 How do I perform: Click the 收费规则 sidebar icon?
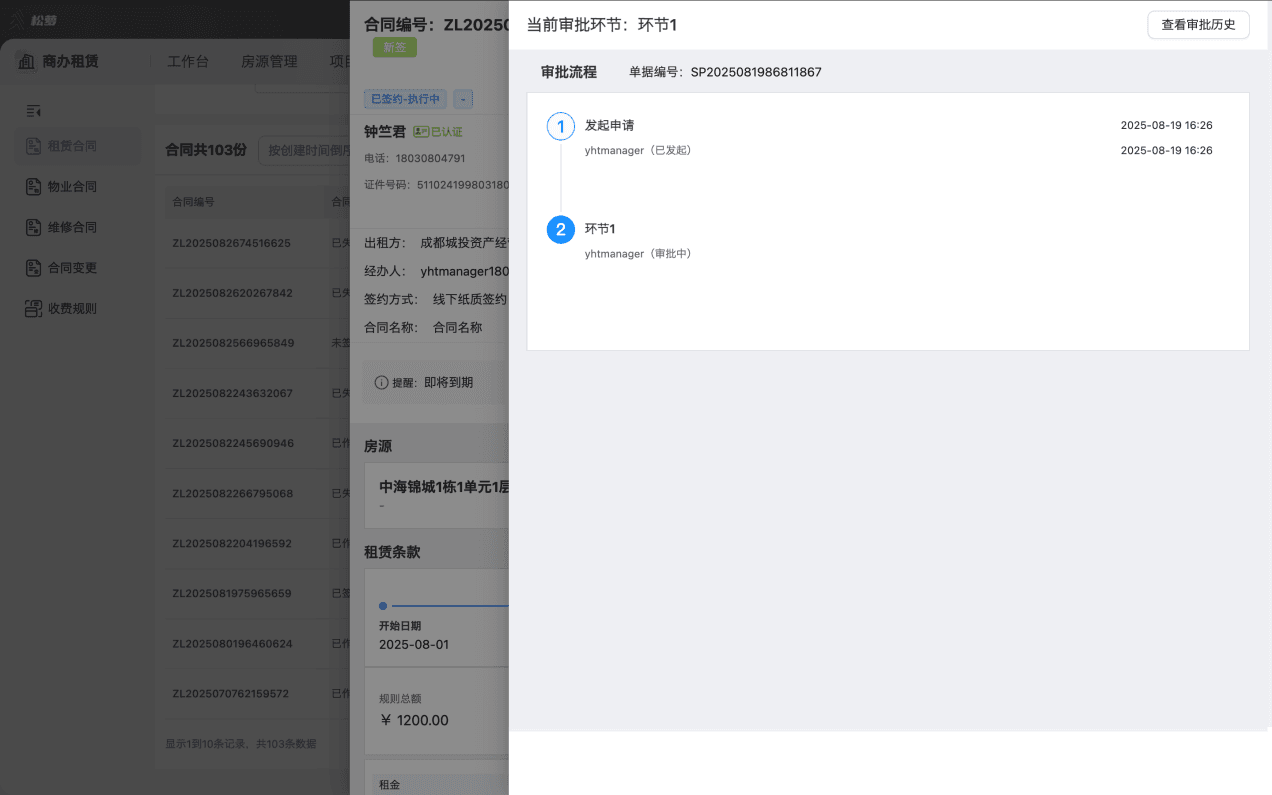[x=33, y=309]
